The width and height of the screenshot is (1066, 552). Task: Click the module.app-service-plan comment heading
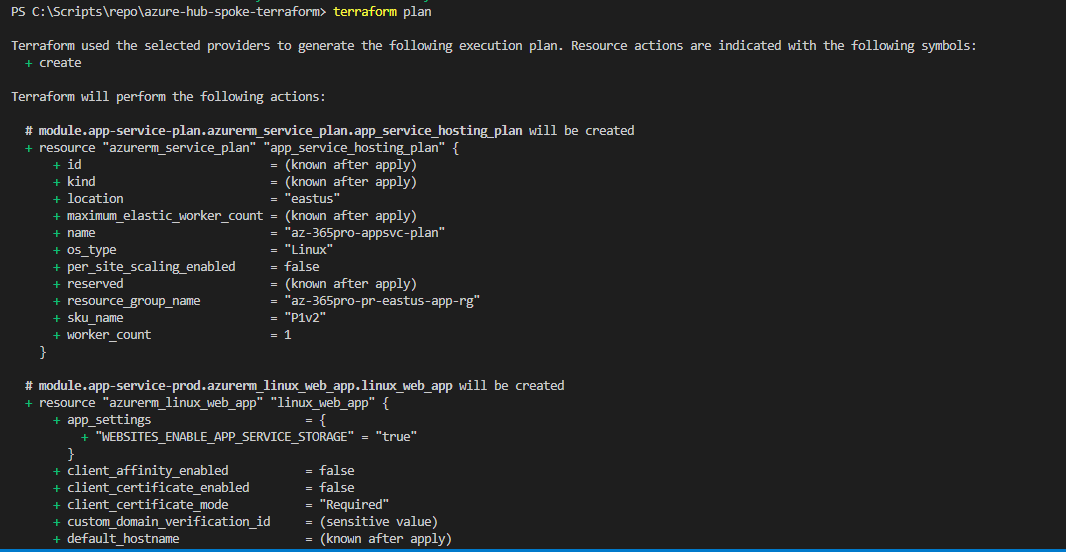coord(330,131)
